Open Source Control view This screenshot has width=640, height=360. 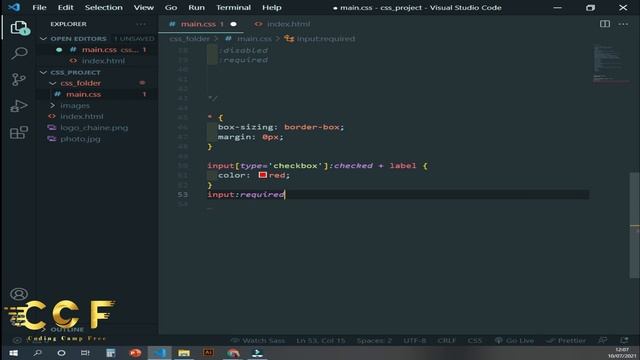[x=19, y=79]
